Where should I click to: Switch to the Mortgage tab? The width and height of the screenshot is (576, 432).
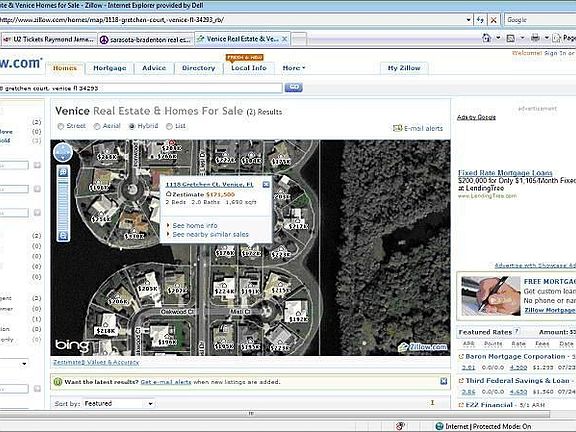[x=109, y=68]
